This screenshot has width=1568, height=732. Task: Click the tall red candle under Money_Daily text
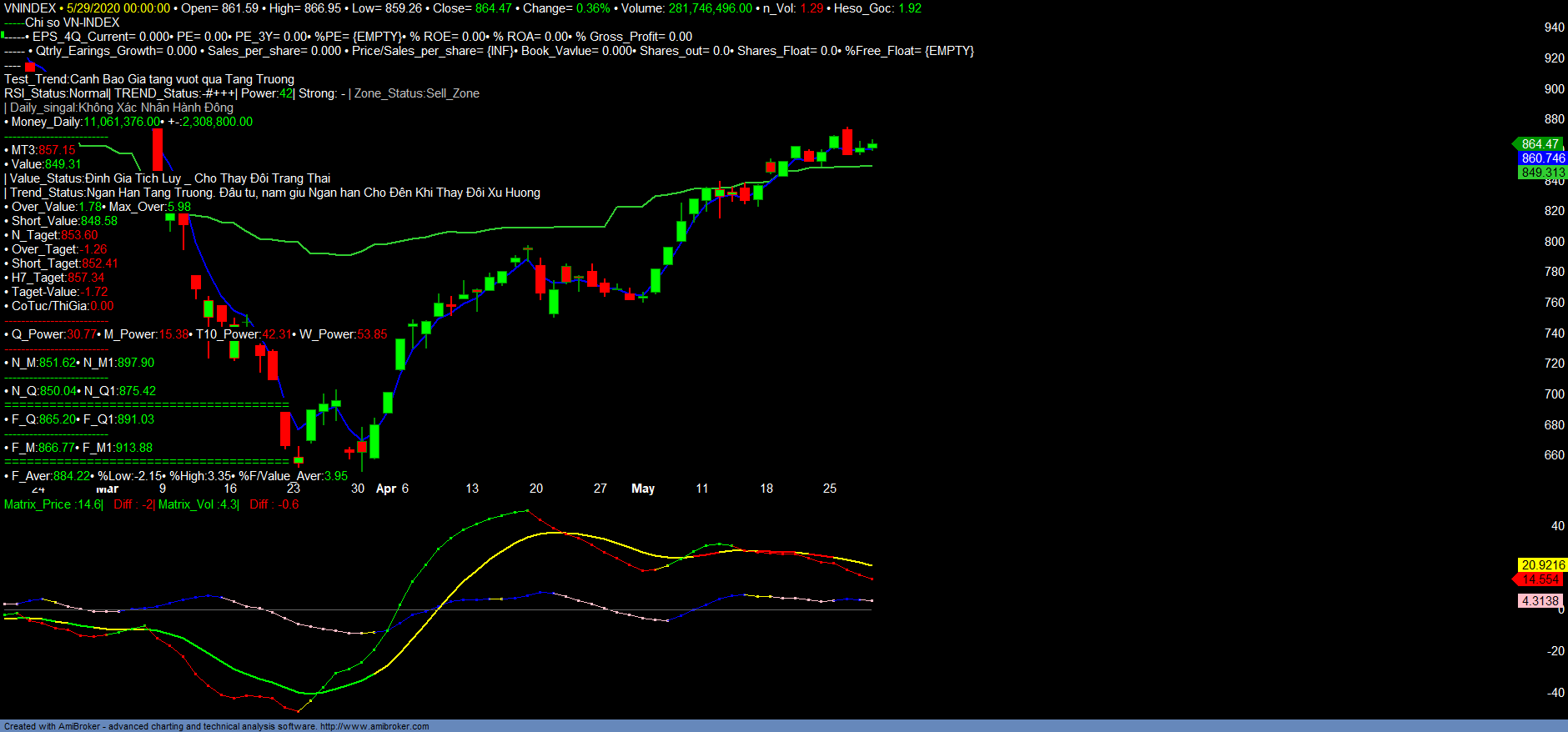point(158,150)
